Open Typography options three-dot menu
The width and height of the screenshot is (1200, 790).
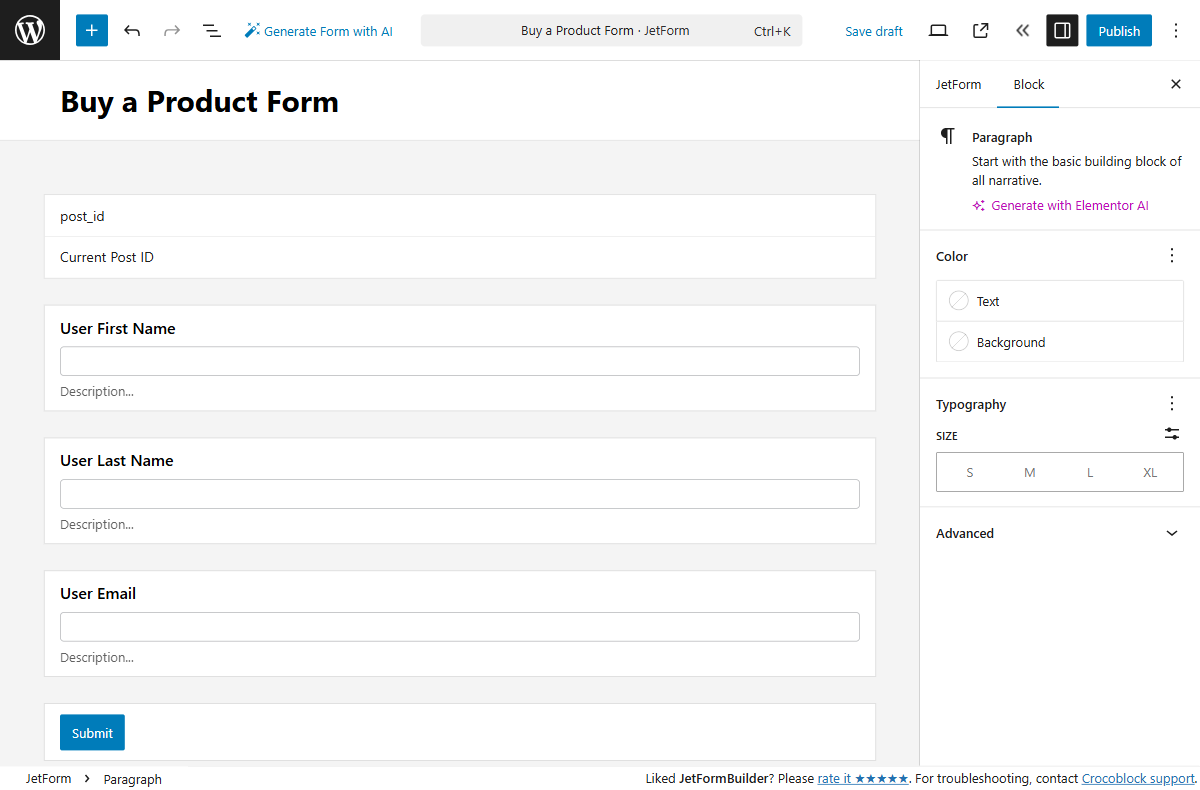[1172, 404]
